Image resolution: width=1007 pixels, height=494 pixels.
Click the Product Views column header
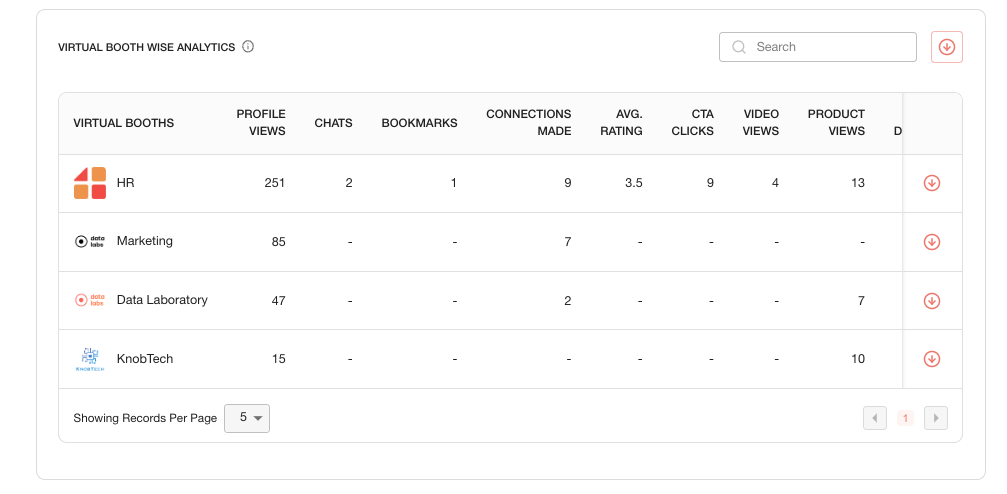(x=836, y=122)
